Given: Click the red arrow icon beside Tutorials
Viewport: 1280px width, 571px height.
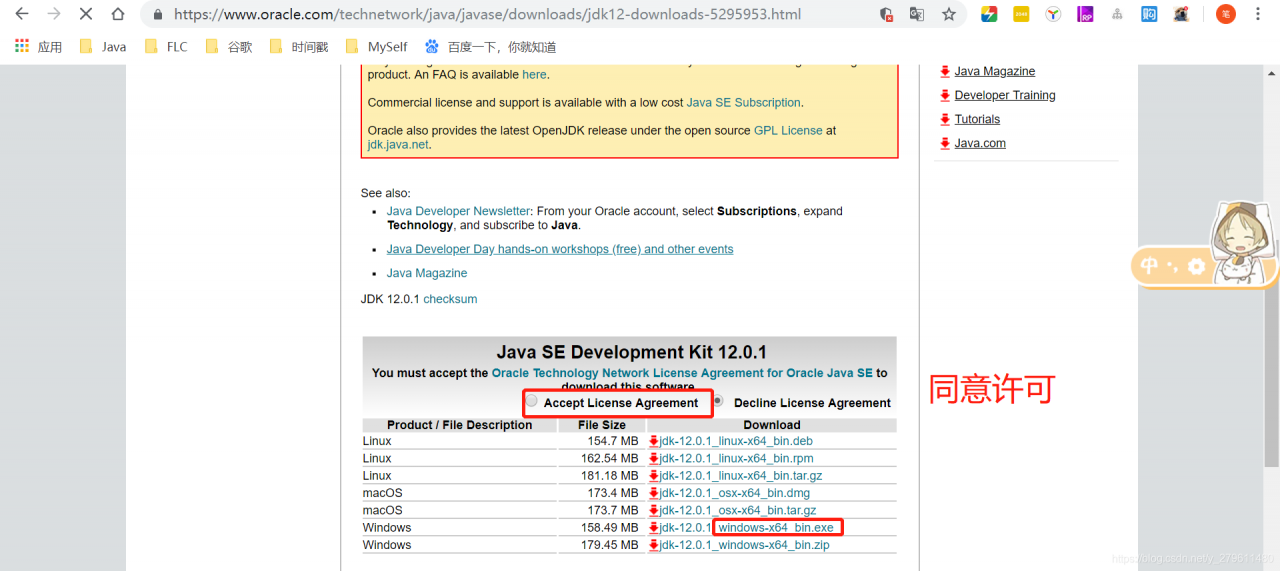Looking at the screenshot, I should (945, 119).
